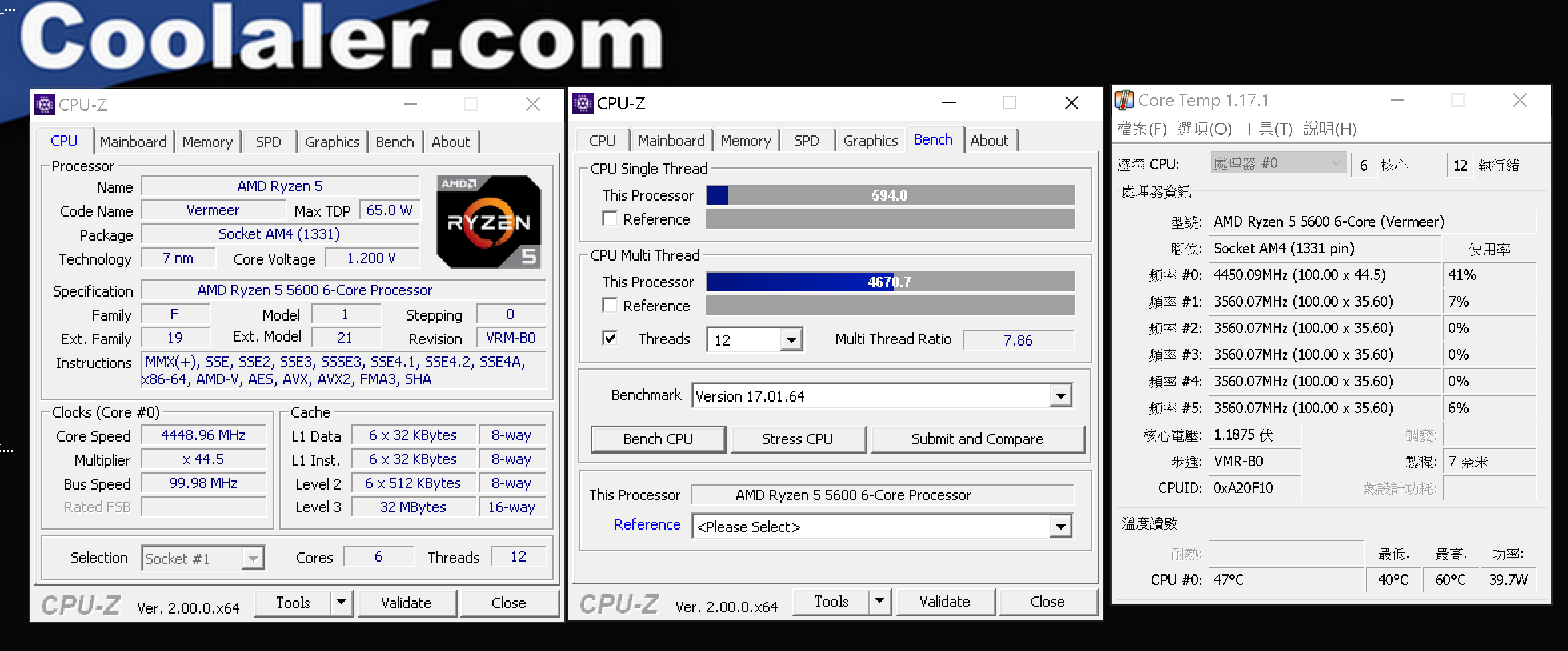Click the single thread score bar showing 594.0
This screenshot has height=651, width=1568.
pyautogui.click(x=890, y=195)
